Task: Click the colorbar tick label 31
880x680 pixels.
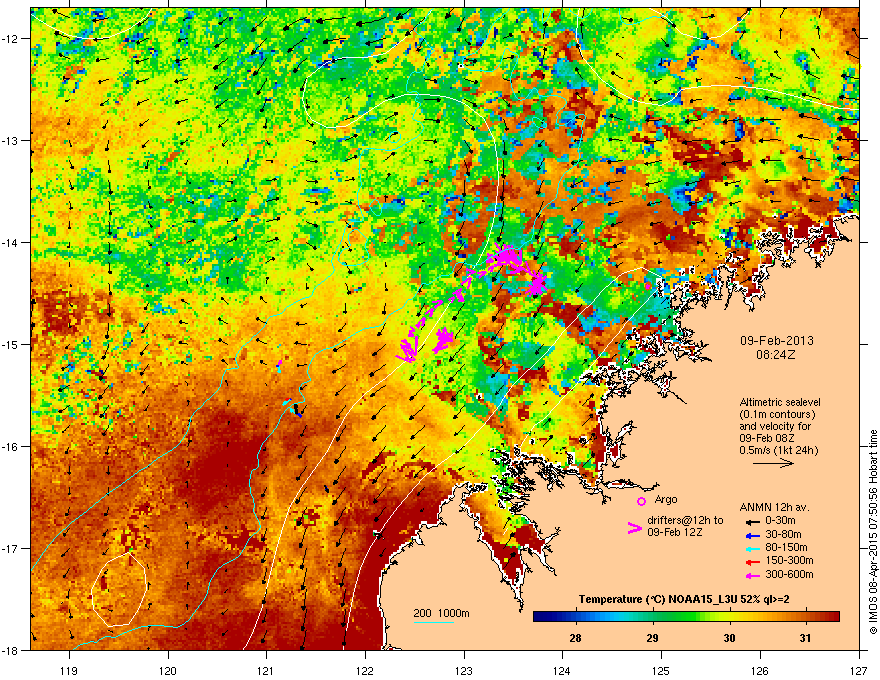Action: (x=805, y=638)
